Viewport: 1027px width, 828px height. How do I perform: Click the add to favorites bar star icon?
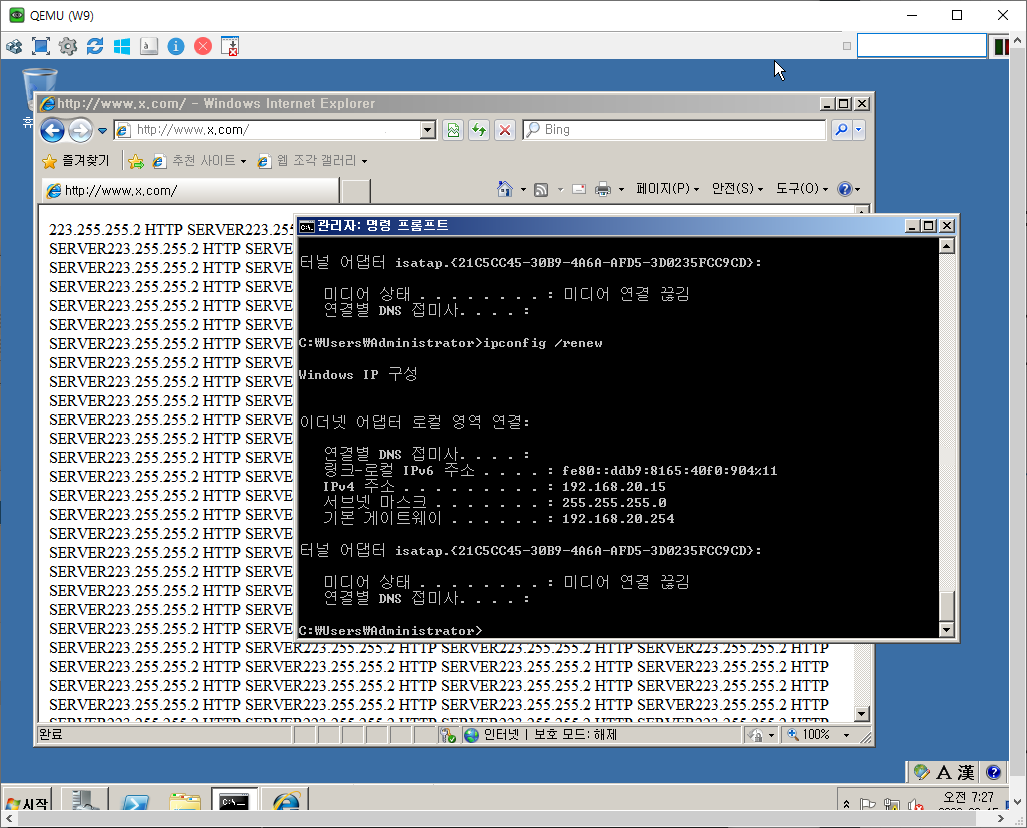click(136, 161)
